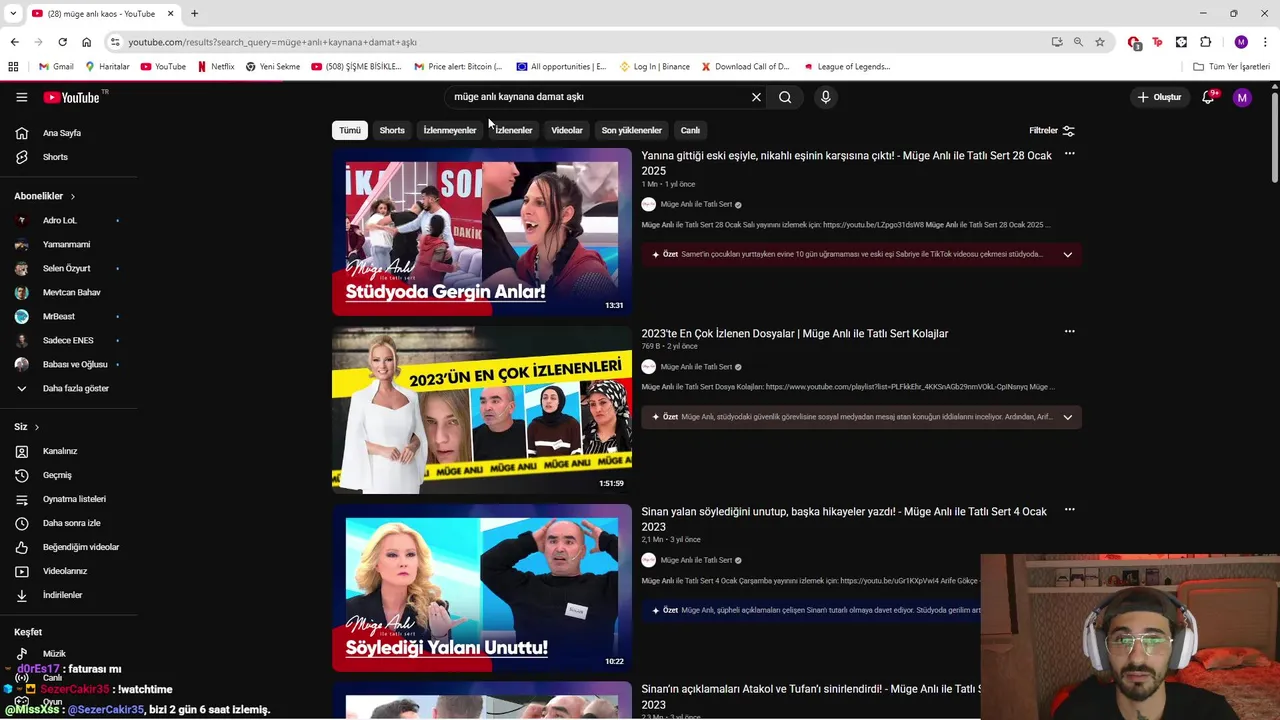The image size is (1280, 720).
Task: Open the notifications bell
Action: (x=1208, y=97)
